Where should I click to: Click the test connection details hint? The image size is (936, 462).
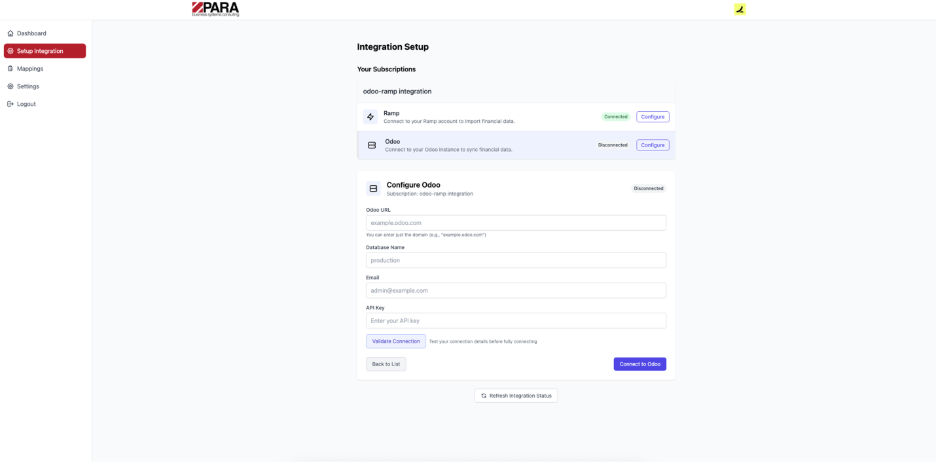coord(483,341)
